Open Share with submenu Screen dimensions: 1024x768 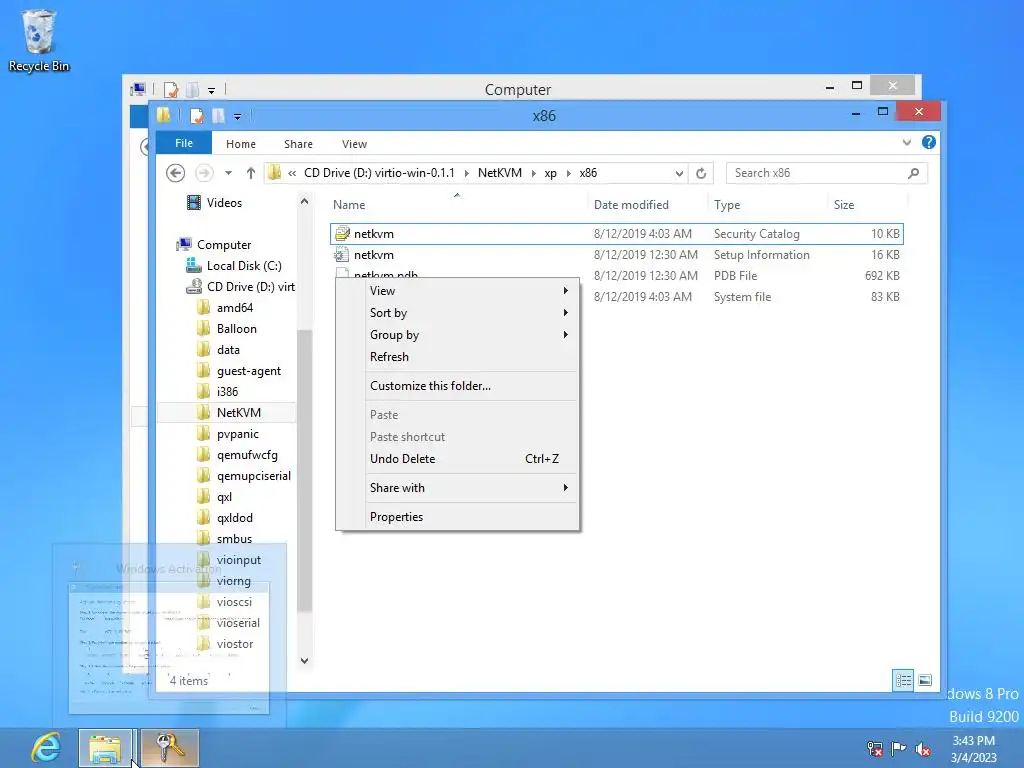(x=457, y=488)
